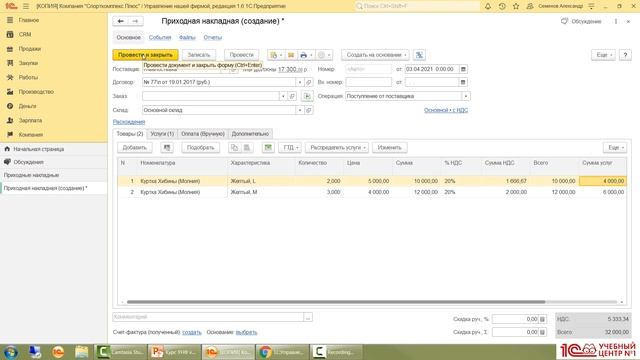Expand the Заказ field dropdown arrow

click(x=283, y=96)
